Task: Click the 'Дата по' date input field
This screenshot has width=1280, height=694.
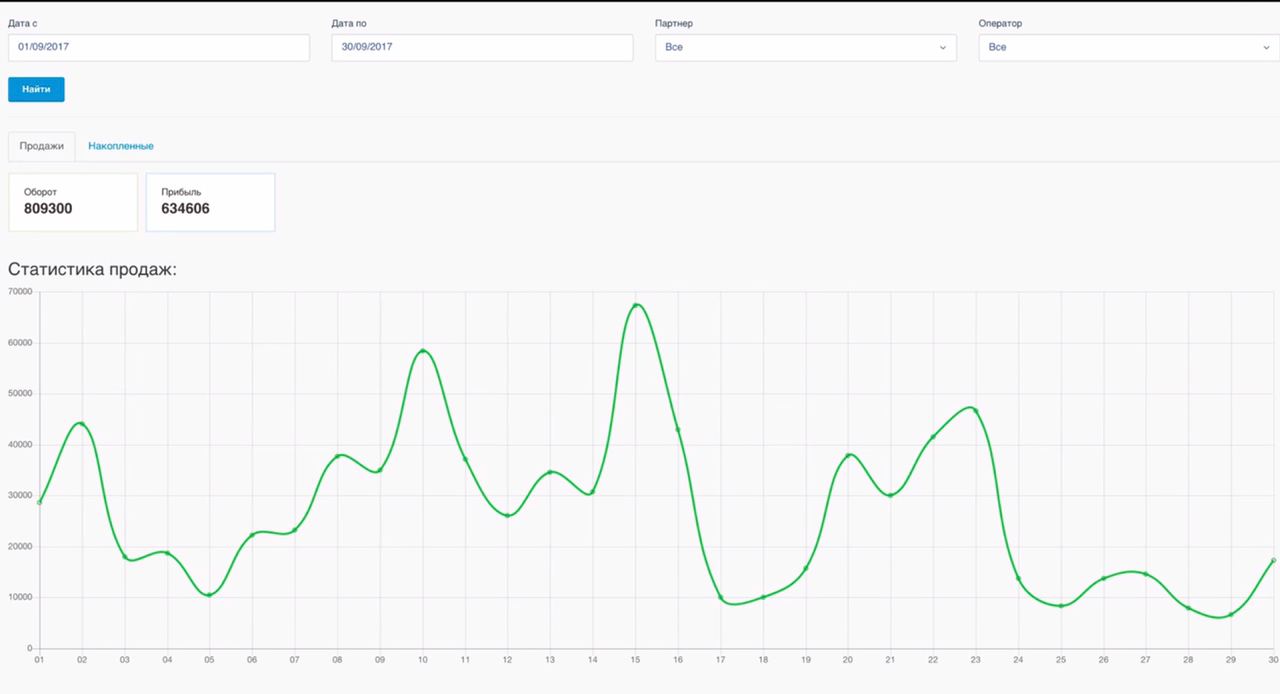Action: tap(482, 47)
